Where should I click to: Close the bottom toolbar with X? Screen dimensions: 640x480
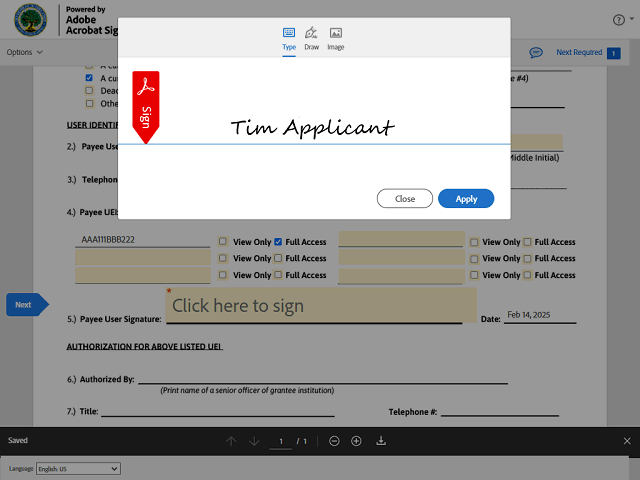tap(627, 441)
